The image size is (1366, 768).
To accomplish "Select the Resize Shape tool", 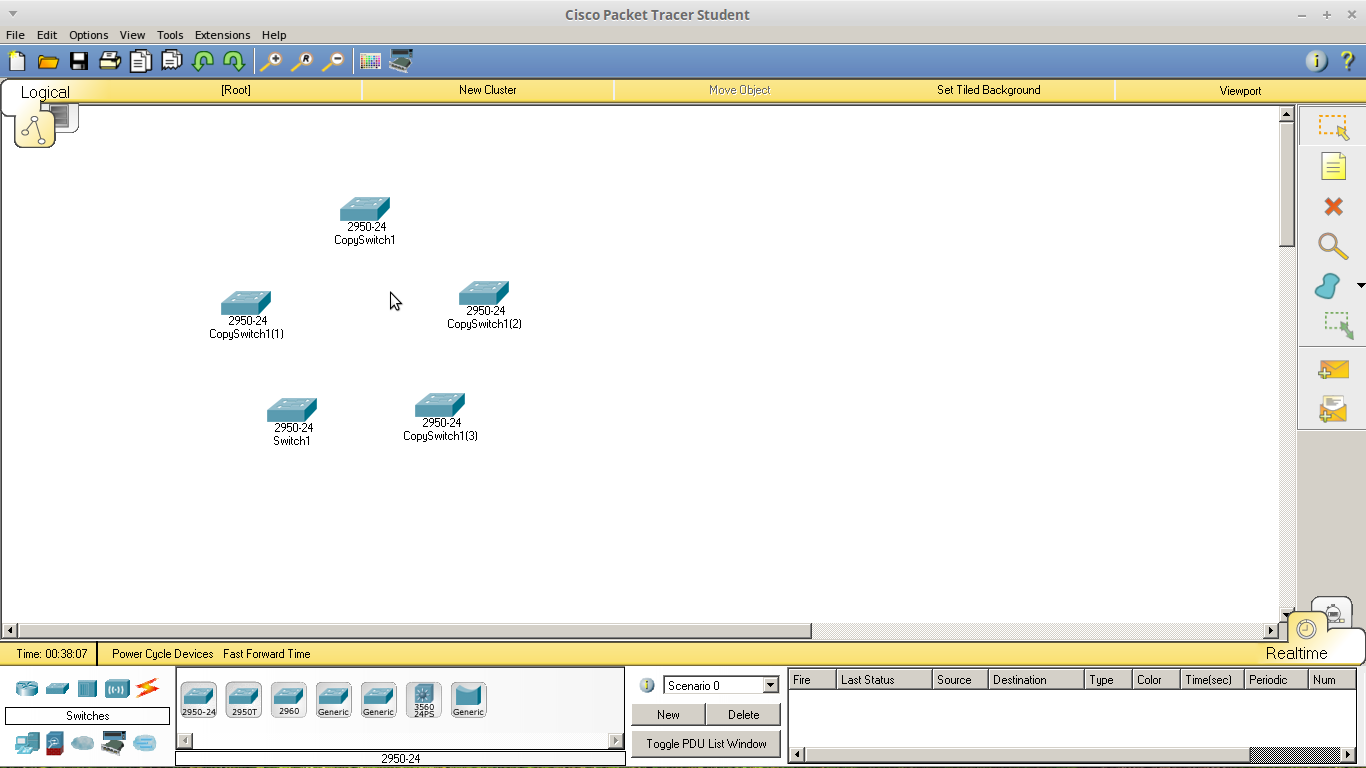I will pyautogui.click(x=1337, y=326).
